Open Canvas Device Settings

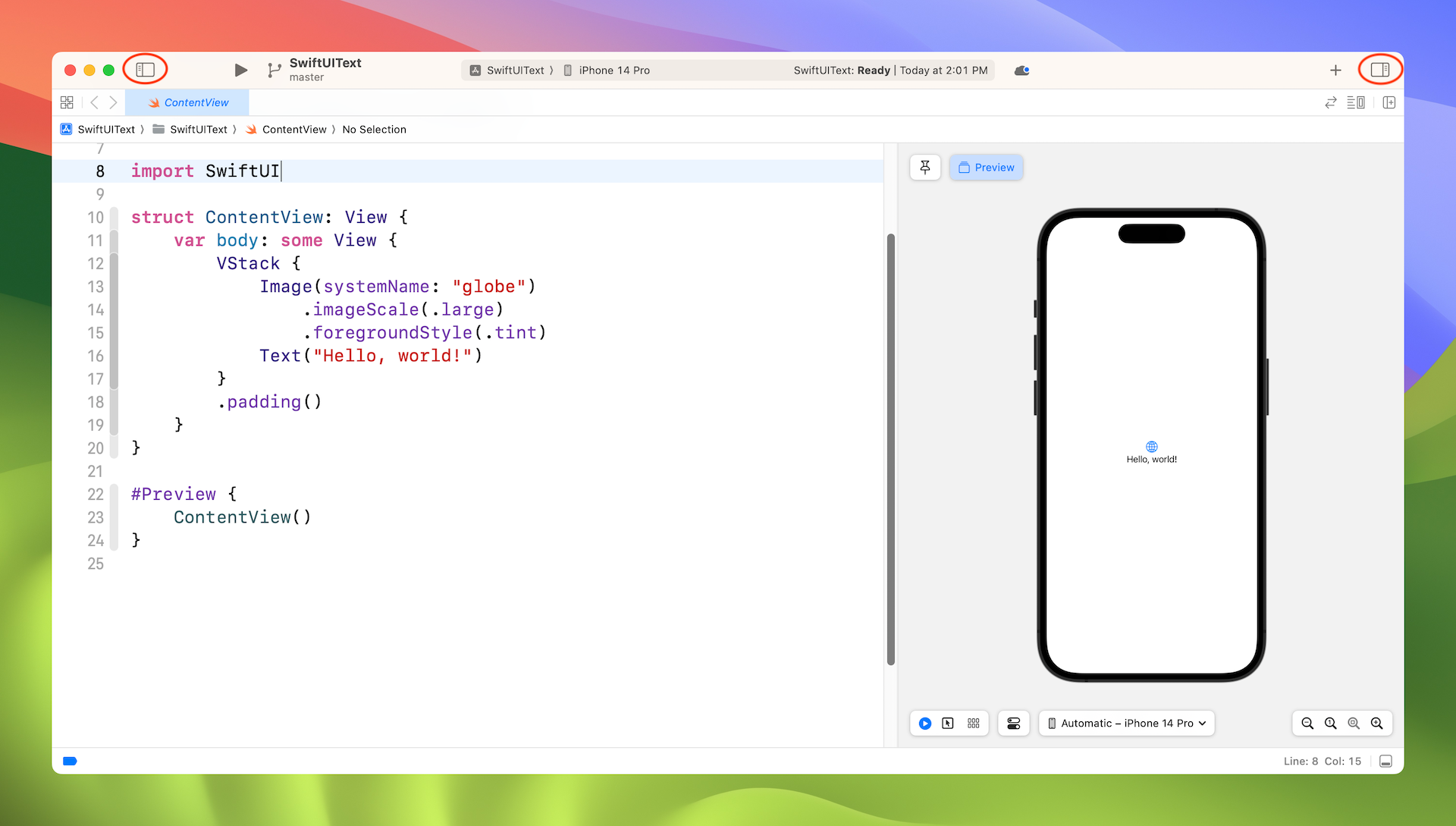pos(1014,723)
